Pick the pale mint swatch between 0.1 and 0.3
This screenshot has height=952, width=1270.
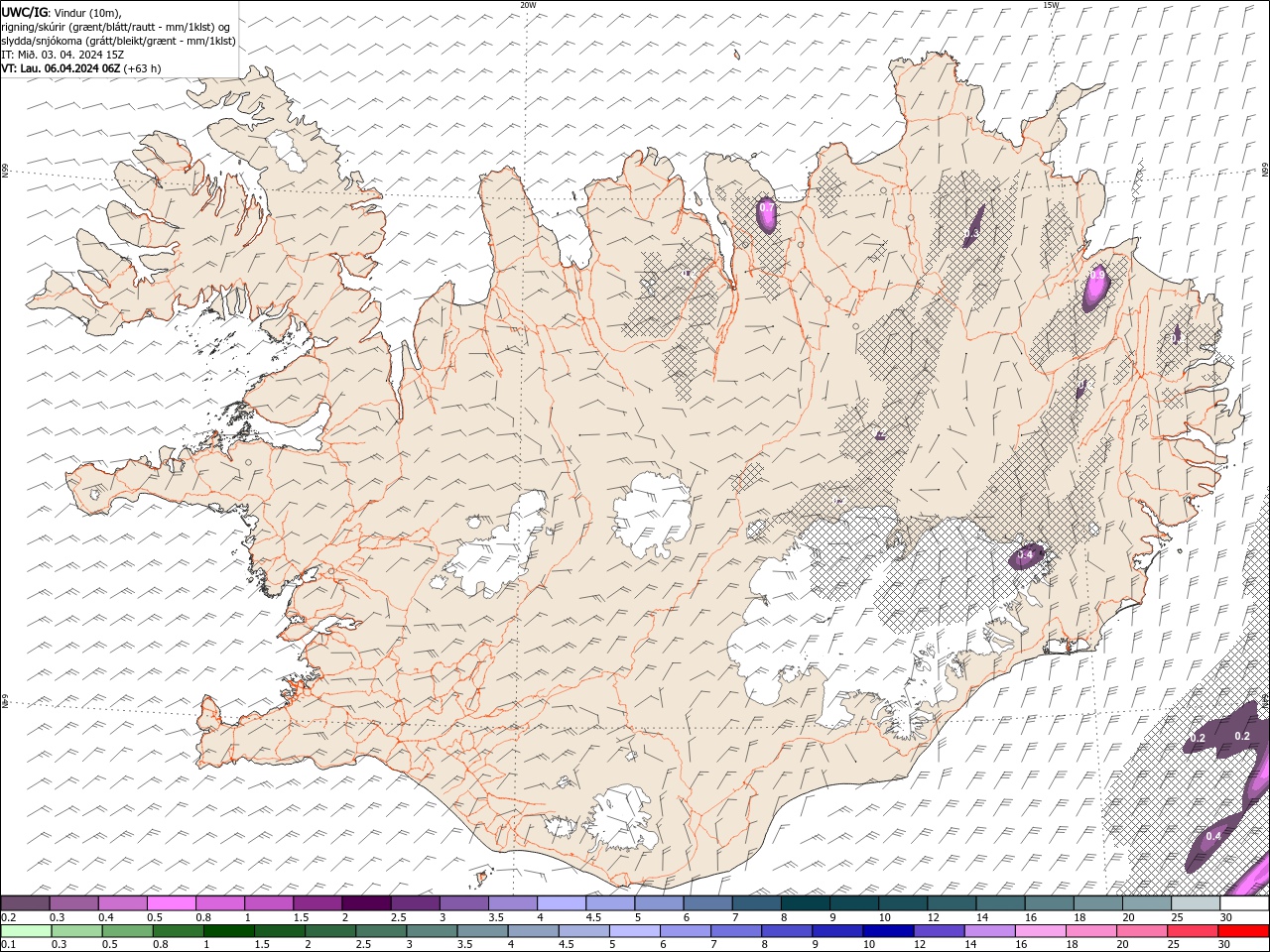(x=27, y=931)
